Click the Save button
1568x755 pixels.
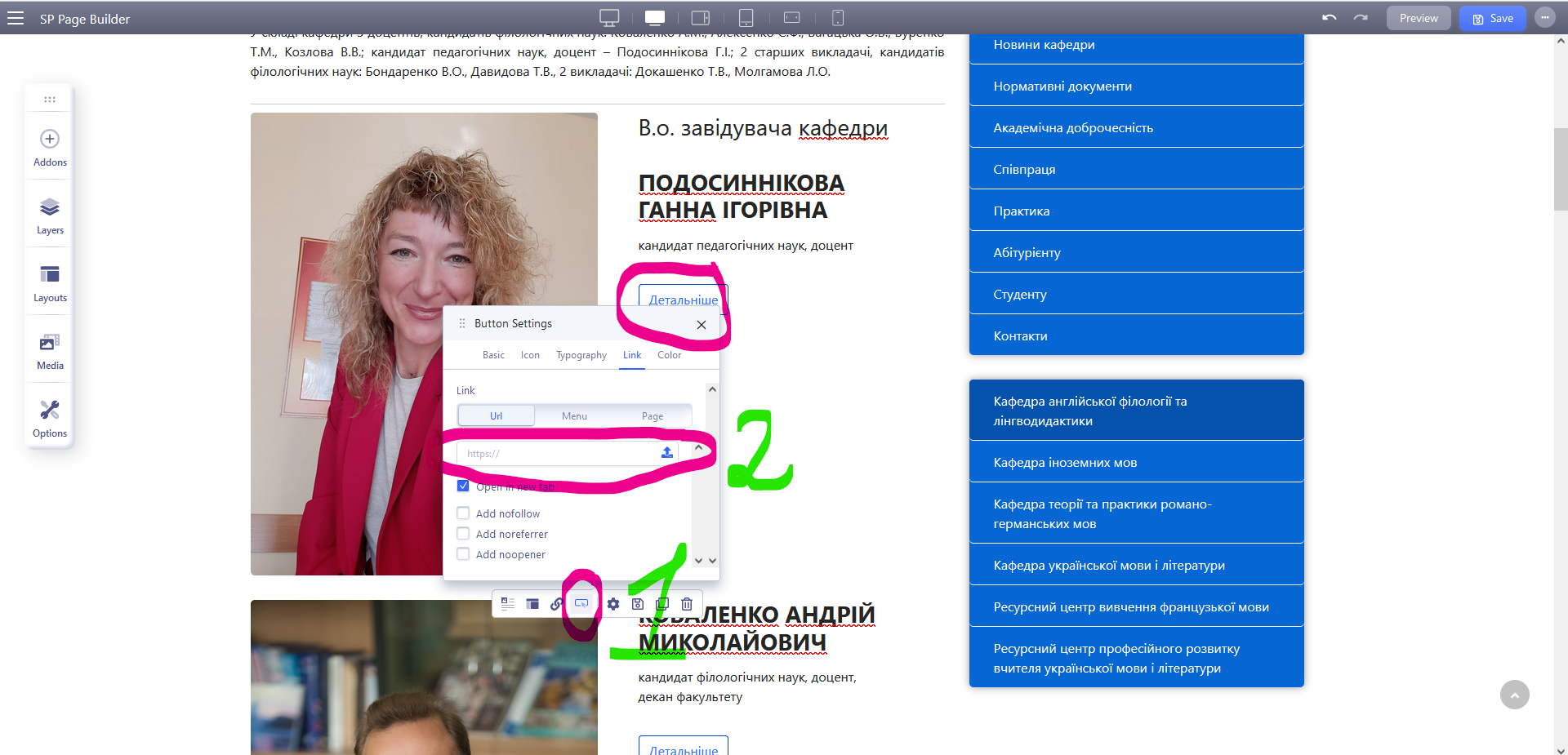click(1492, 18)
